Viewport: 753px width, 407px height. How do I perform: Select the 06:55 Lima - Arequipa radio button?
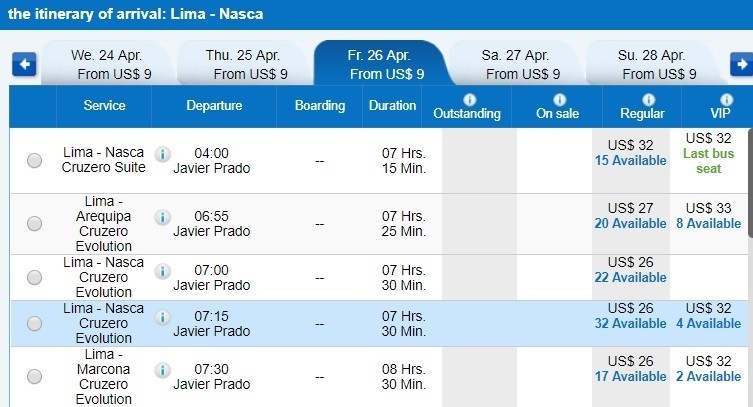[35, 224]
